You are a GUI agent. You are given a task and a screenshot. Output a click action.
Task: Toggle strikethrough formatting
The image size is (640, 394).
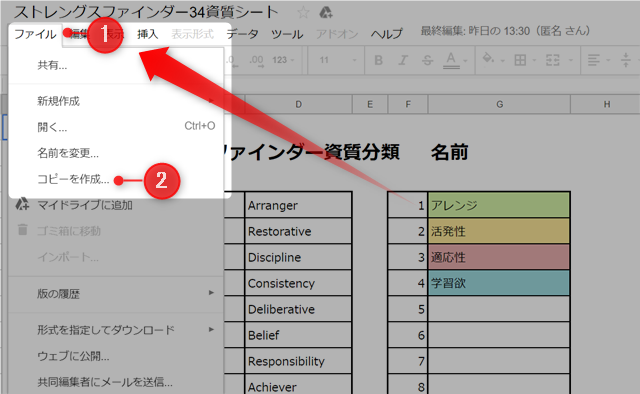[427, 60]
